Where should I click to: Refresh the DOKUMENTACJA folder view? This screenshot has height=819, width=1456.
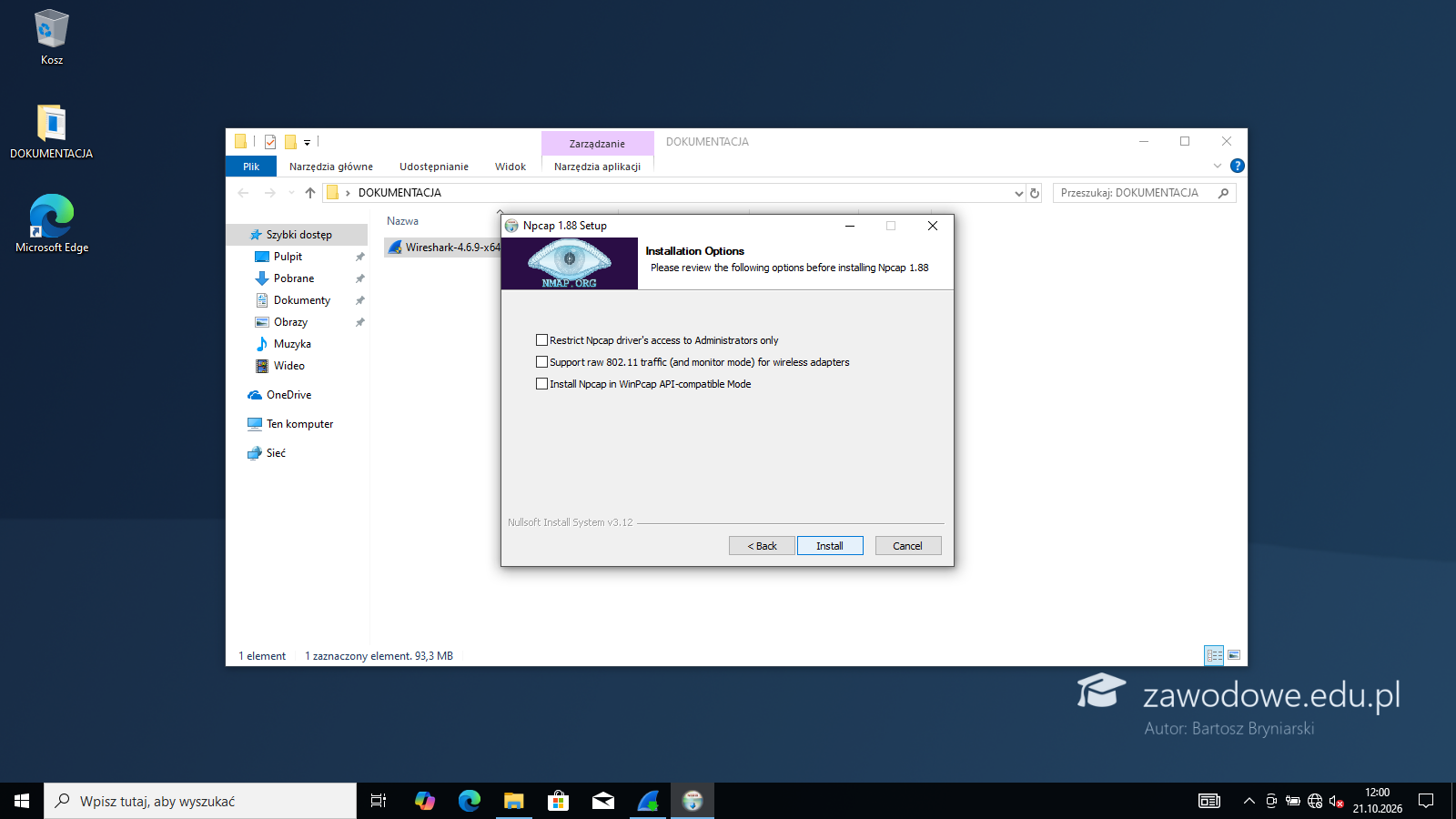(1035, 193)
